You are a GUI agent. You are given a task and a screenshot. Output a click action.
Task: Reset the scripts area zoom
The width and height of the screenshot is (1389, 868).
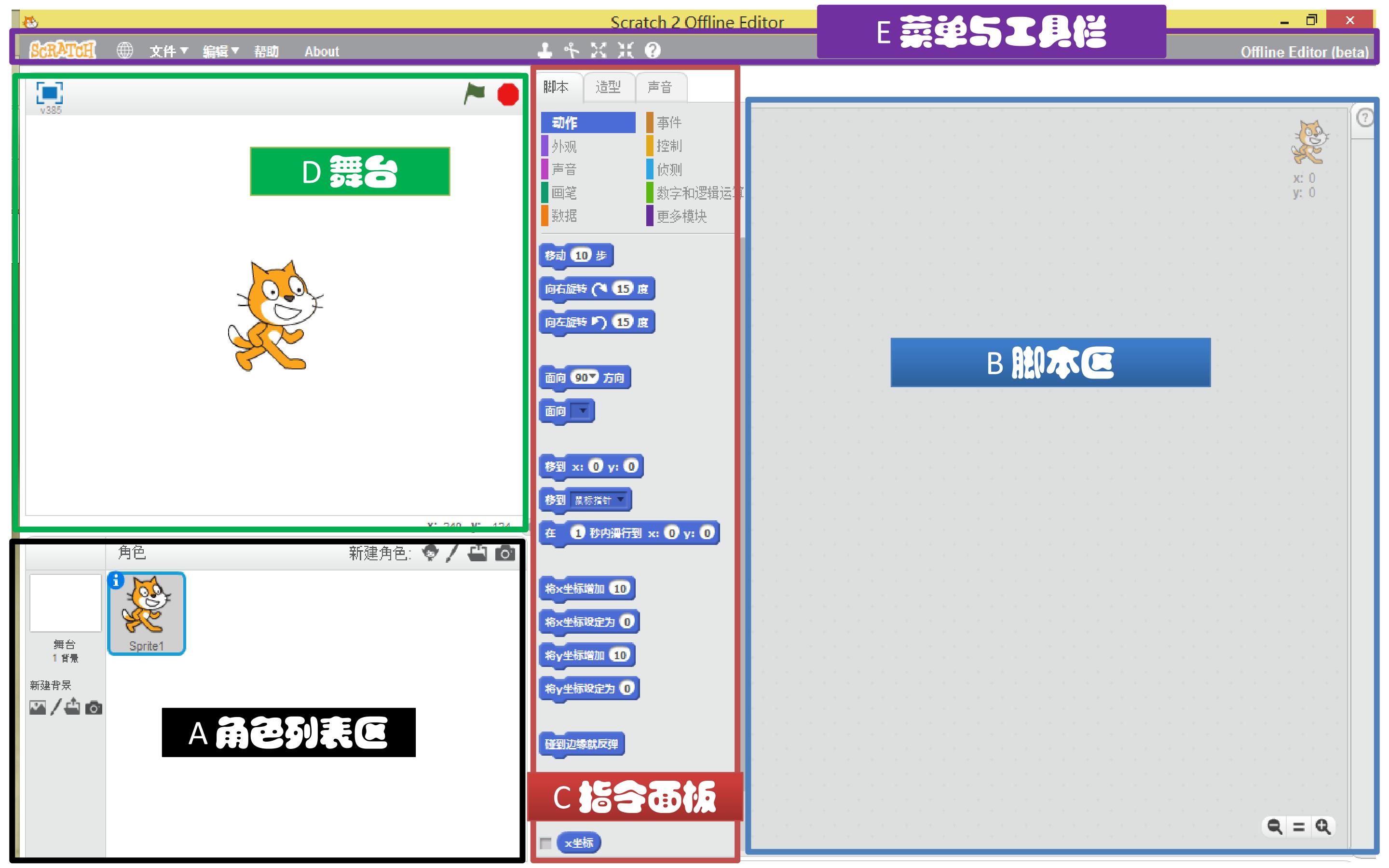point(1299,827)
